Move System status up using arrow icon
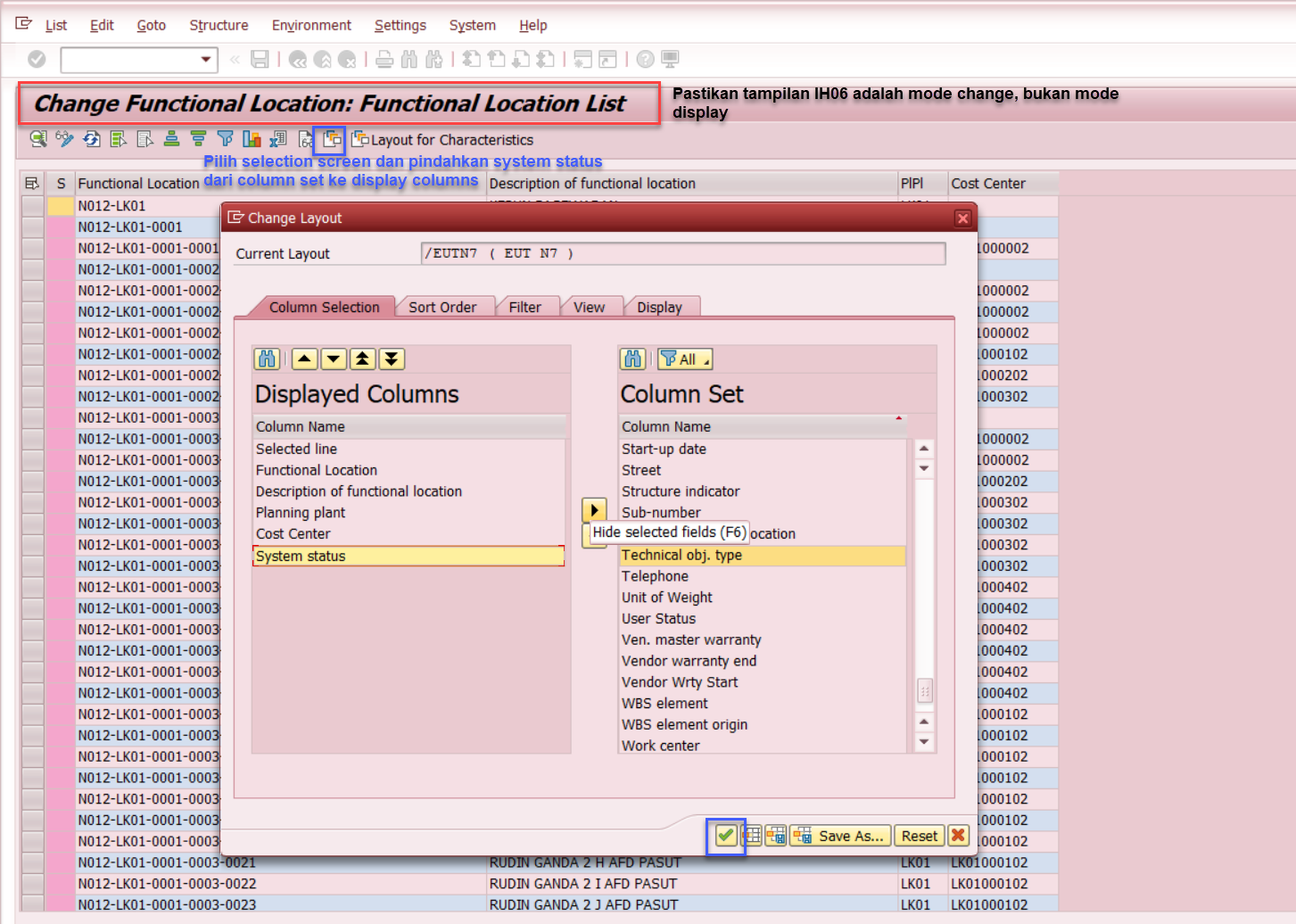This screenshot has width=1296, height=924. [304, 358]
